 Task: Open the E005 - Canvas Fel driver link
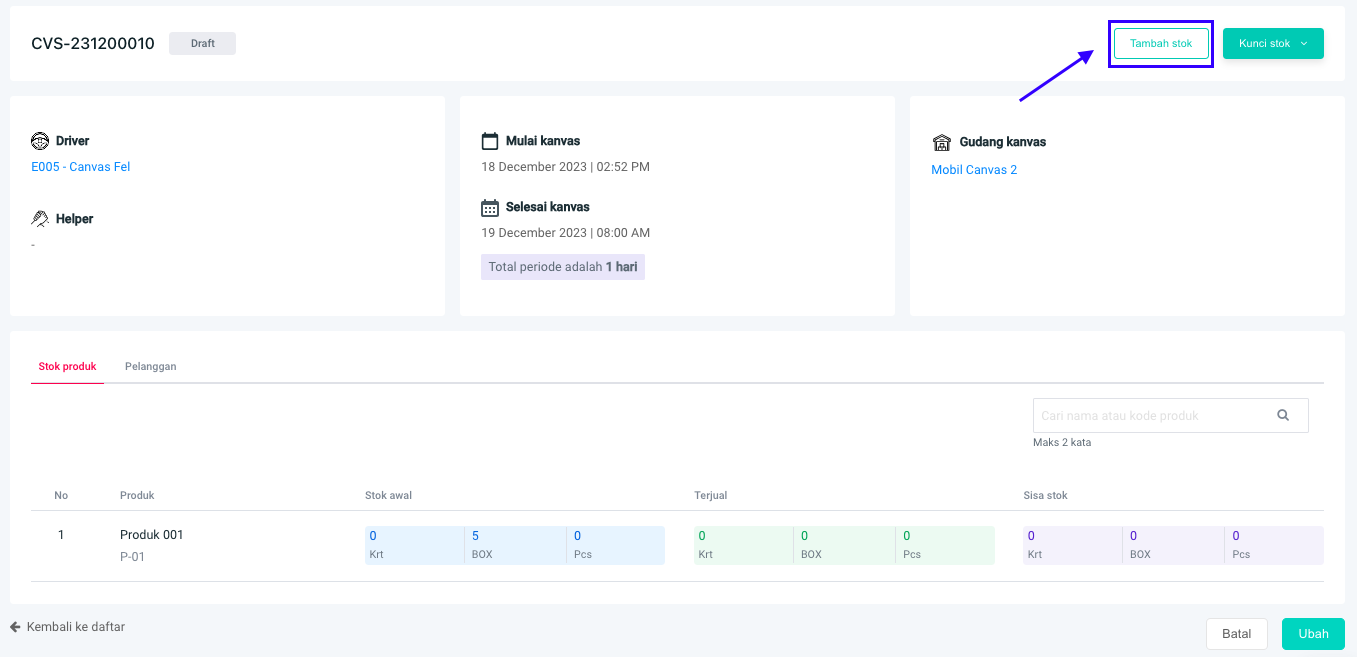pos(81,167)
